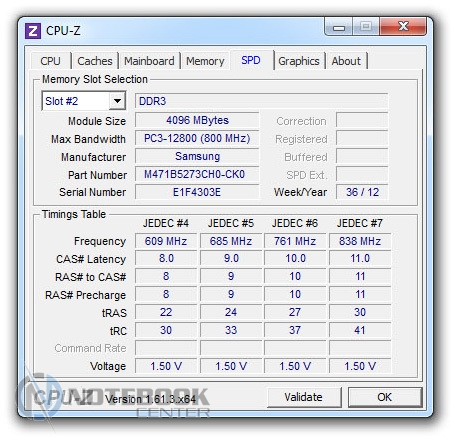Click the CPU-Z purple Z title icon
Screen dimensions: 451x444
coord(33,31)
